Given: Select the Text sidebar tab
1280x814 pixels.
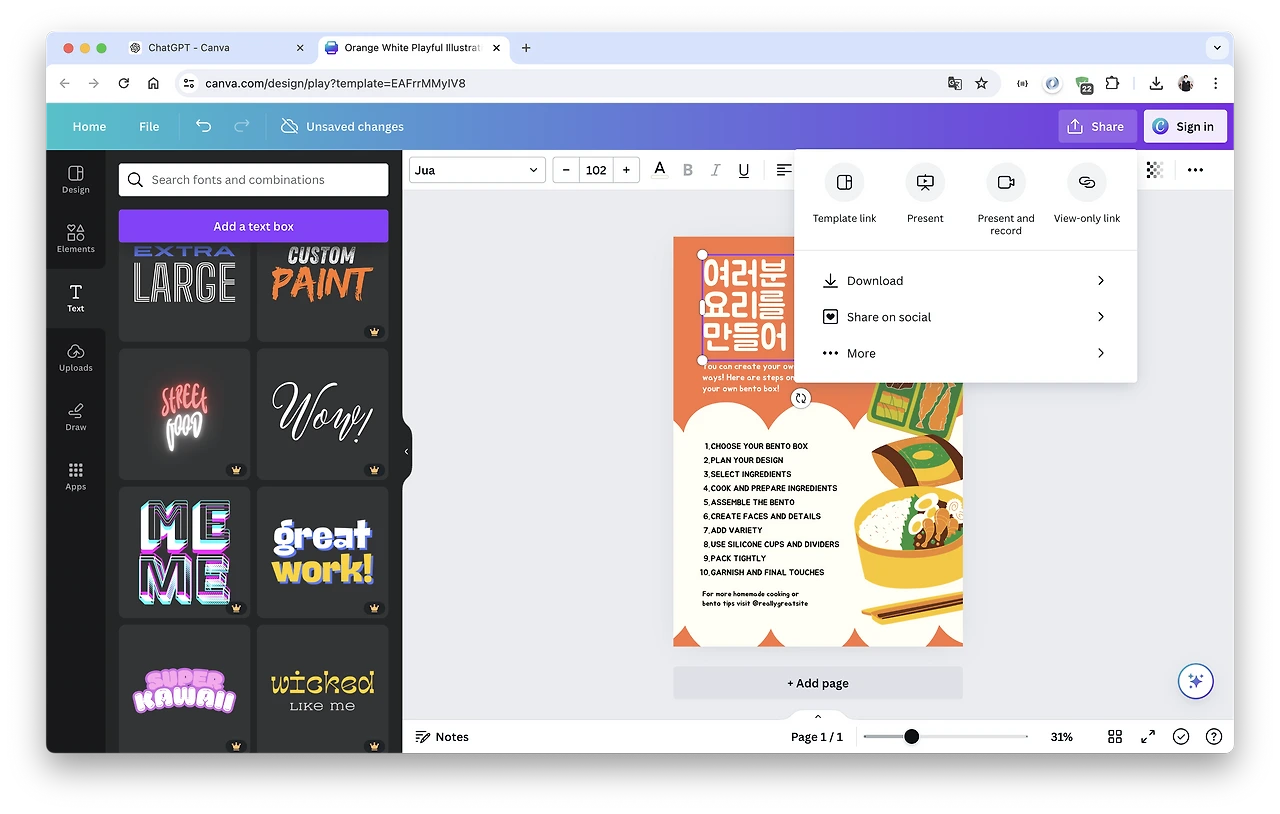Looking at the screenshot, I should click(76, 297).
